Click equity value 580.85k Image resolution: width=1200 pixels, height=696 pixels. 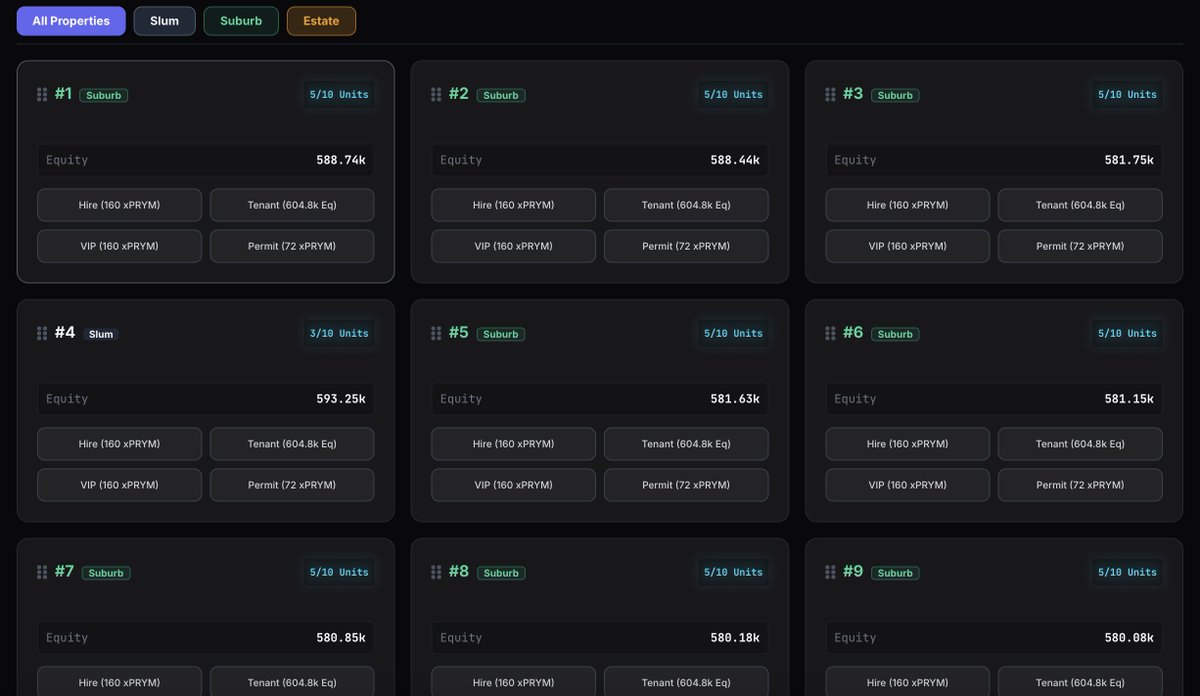point(341,638)
